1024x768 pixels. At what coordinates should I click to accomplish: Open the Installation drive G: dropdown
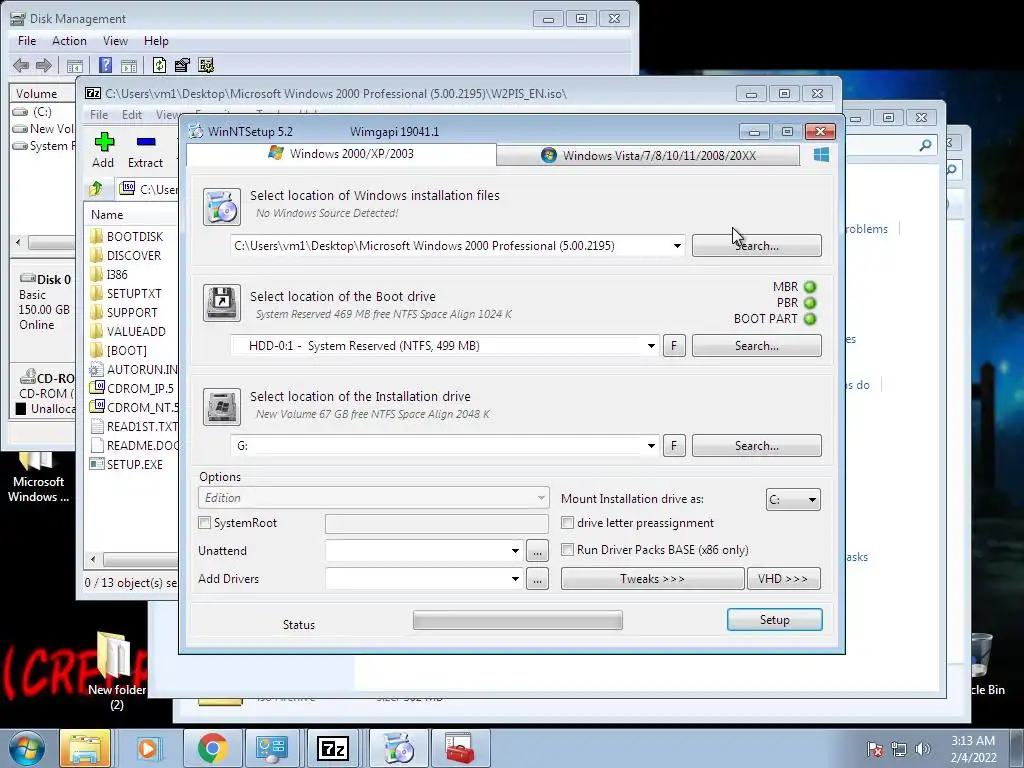click(651, 446)
